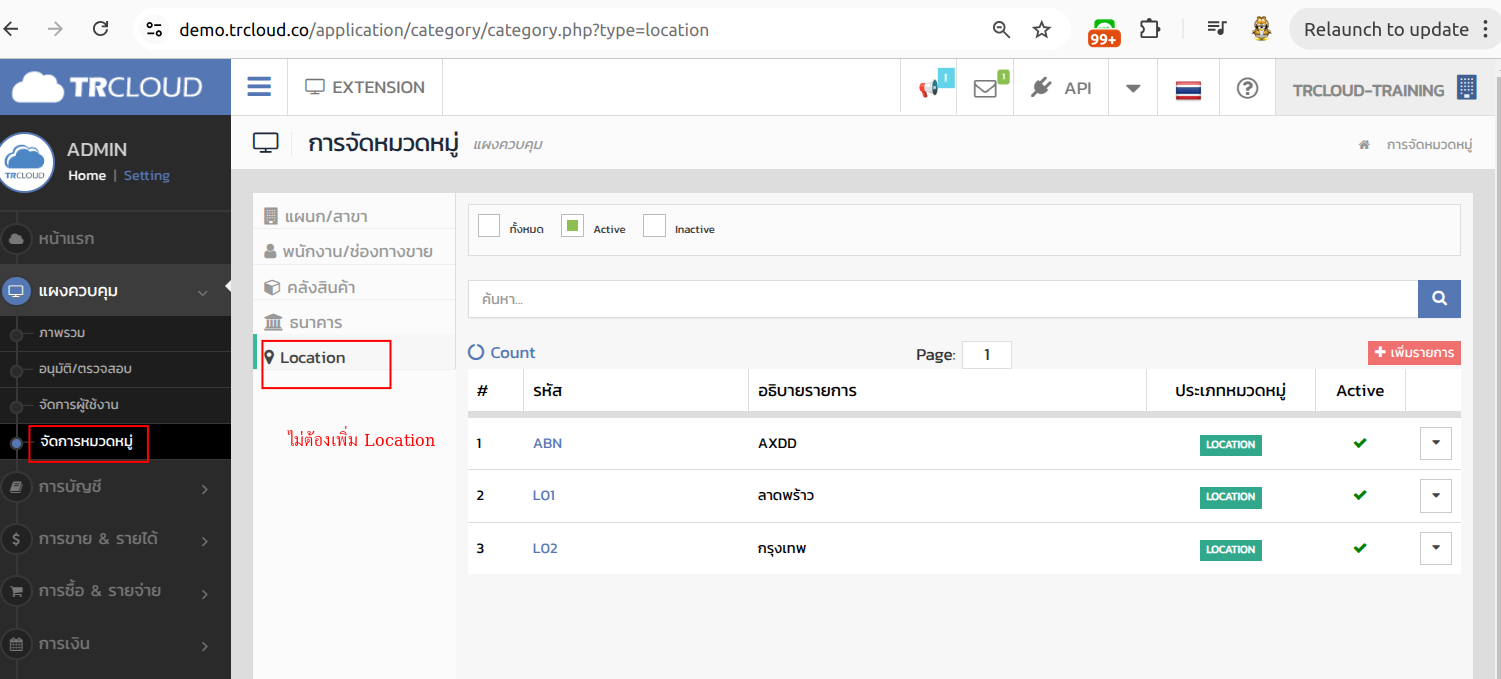Click the Page number field
Screen dimensions: 1501x679
(986, 354)
